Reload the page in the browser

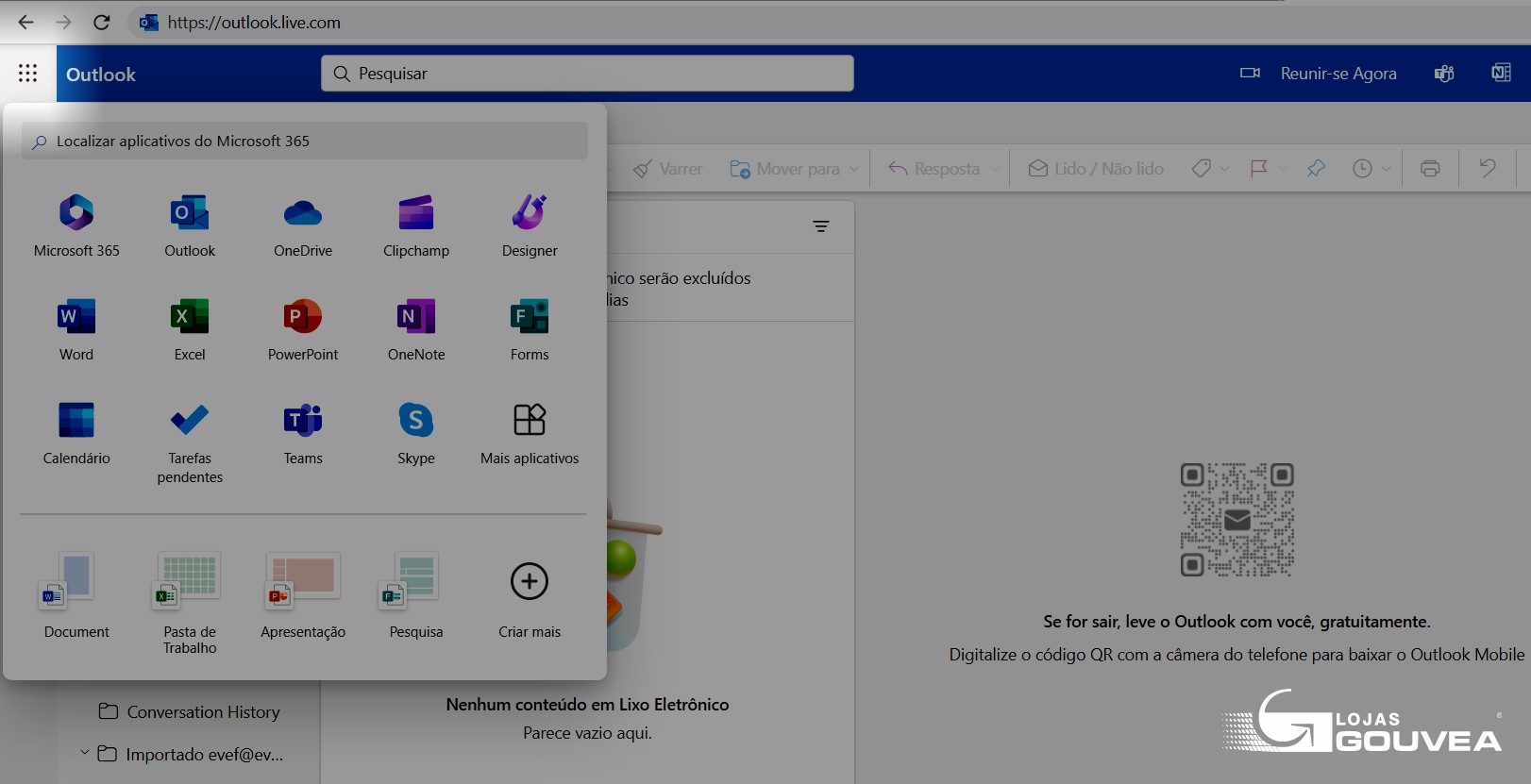(102, 22)
